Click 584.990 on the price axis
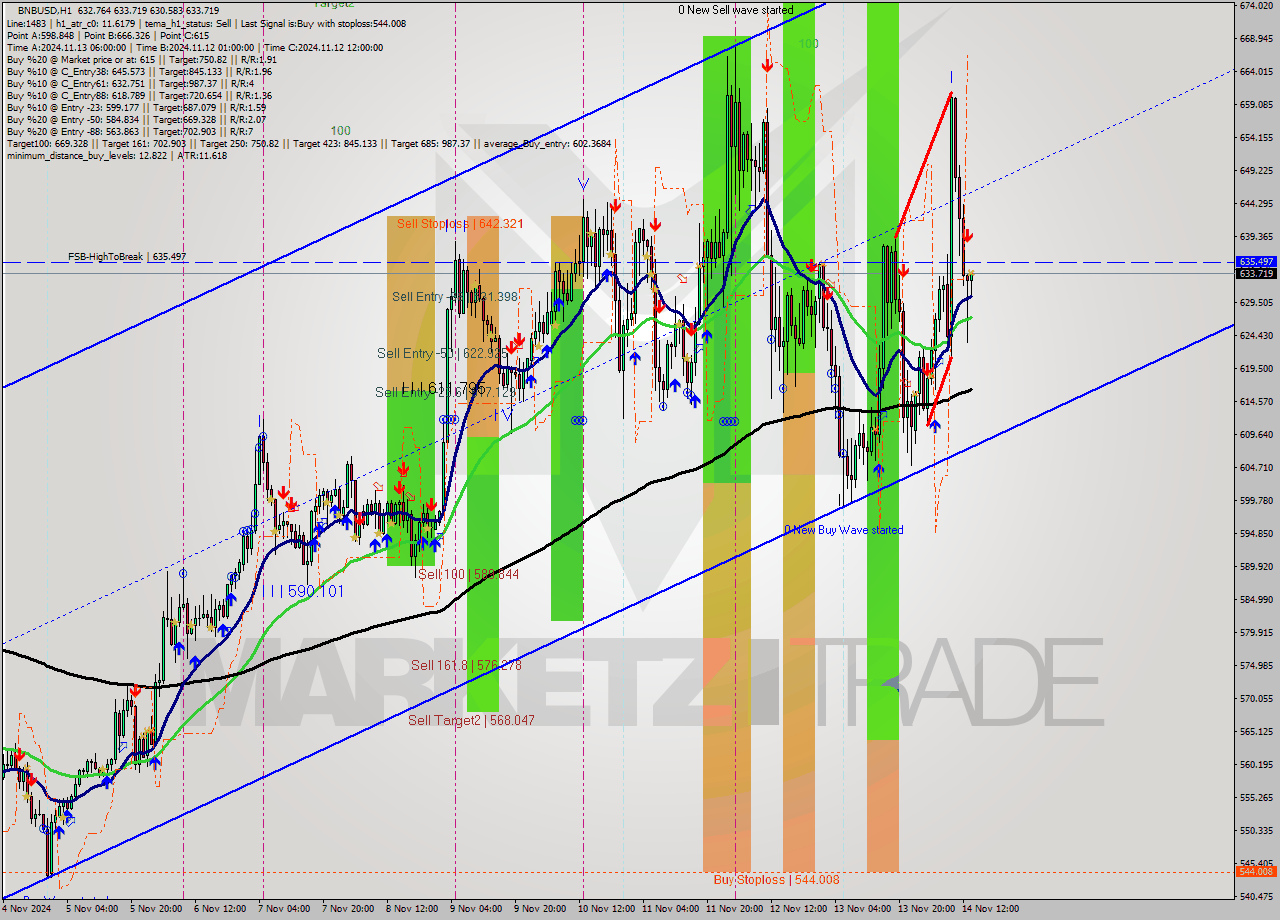This screenshot has height=920, width=1280. (1256, 600)
